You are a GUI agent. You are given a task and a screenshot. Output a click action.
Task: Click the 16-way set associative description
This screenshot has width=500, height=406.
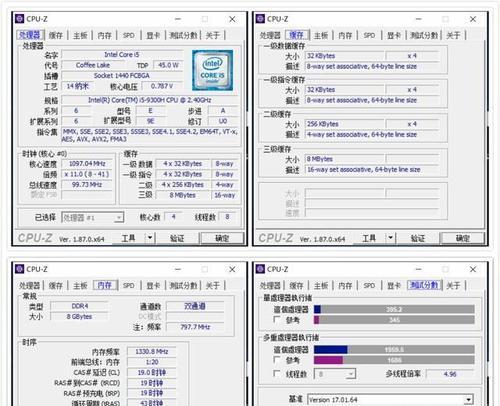pyautogui.click(x=372, y=170)
